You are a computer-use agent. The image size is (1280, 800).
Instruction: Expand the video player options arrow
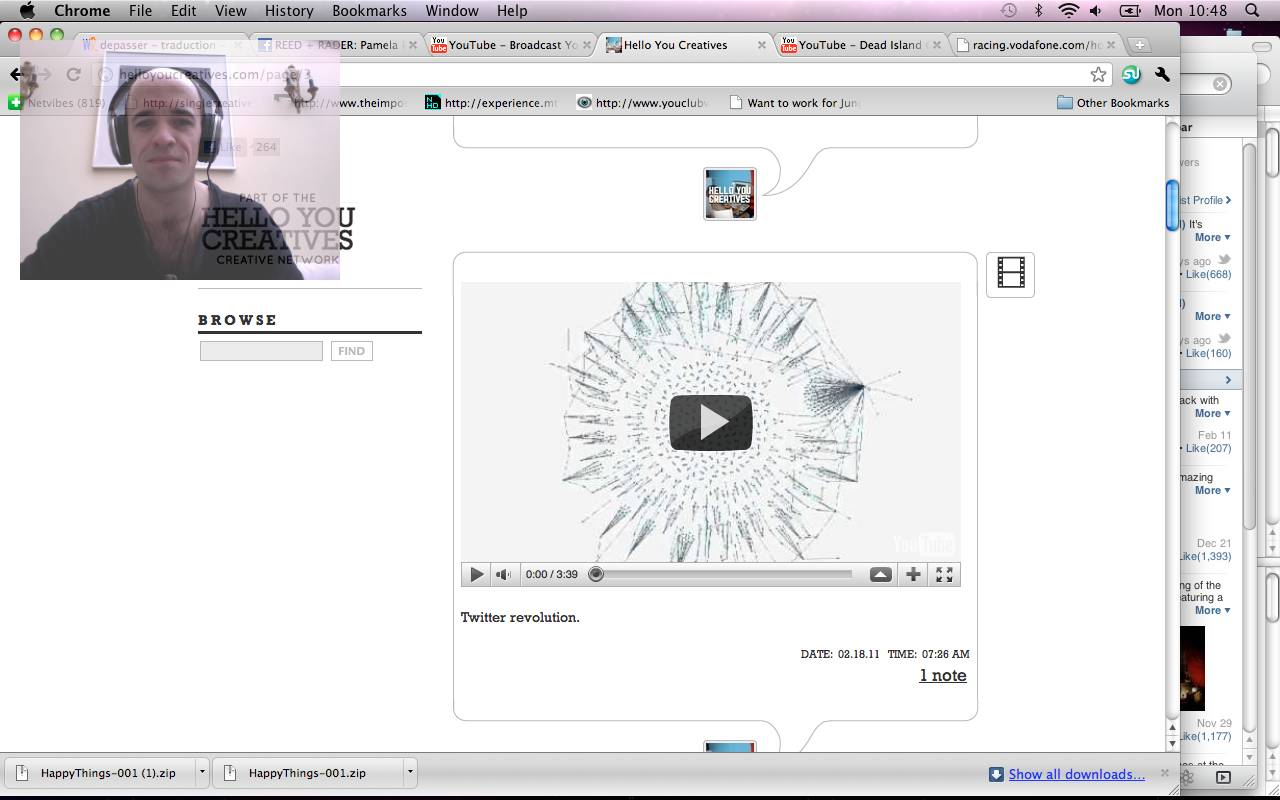point(880,574)
